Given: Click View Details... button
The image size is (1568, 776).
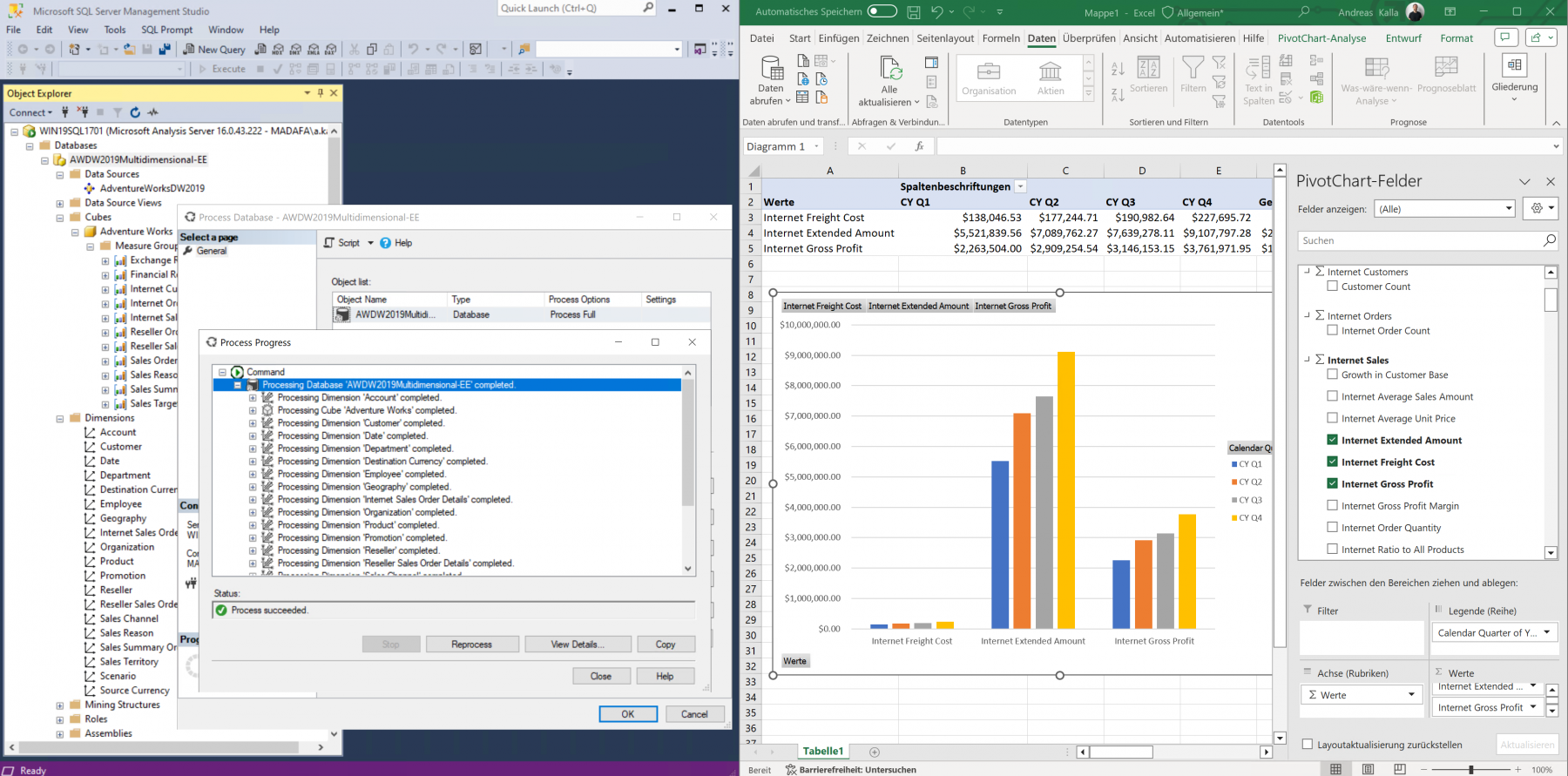Looking at the screenshot, I should [578, 644].
